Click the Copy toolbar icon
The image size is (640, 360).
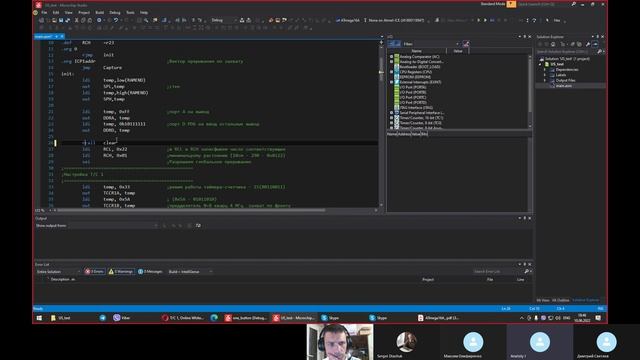[x=83, y=20]
